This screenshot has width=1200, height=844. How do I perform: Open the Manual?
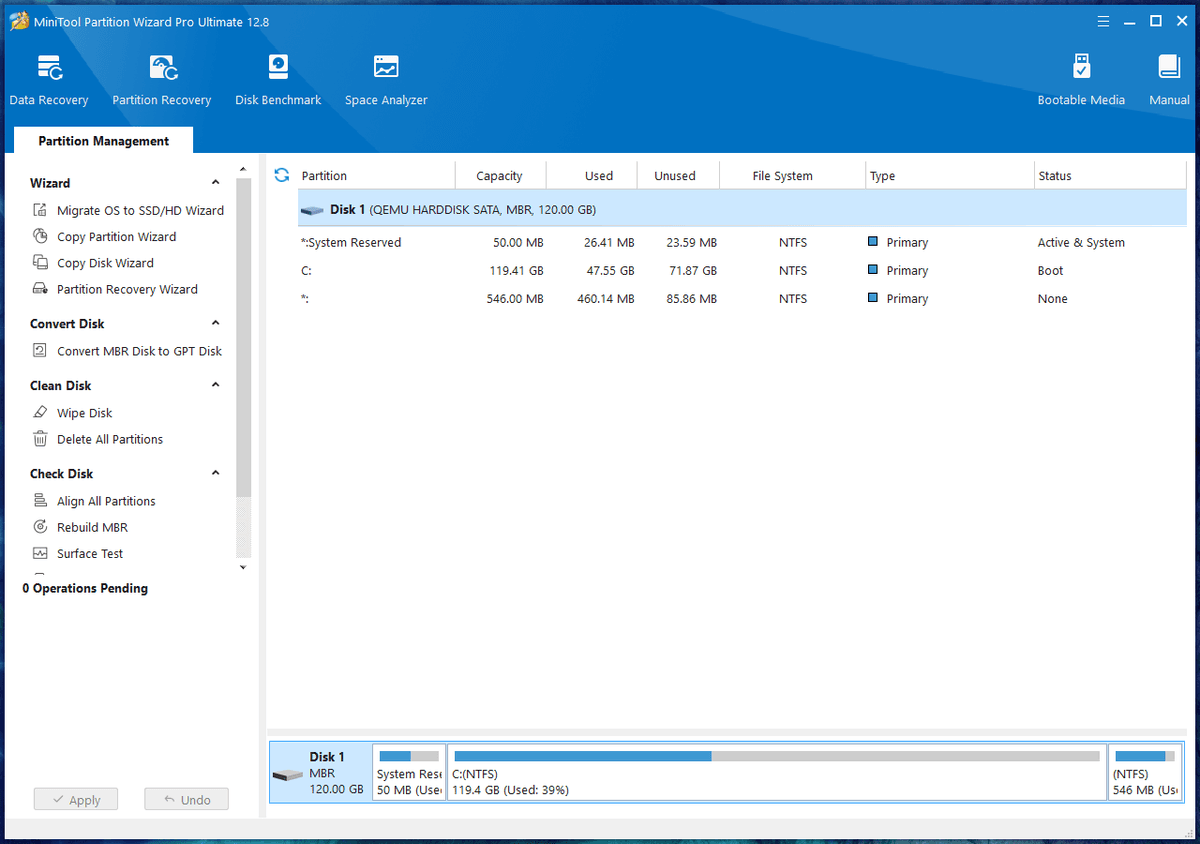[1168, 78]
